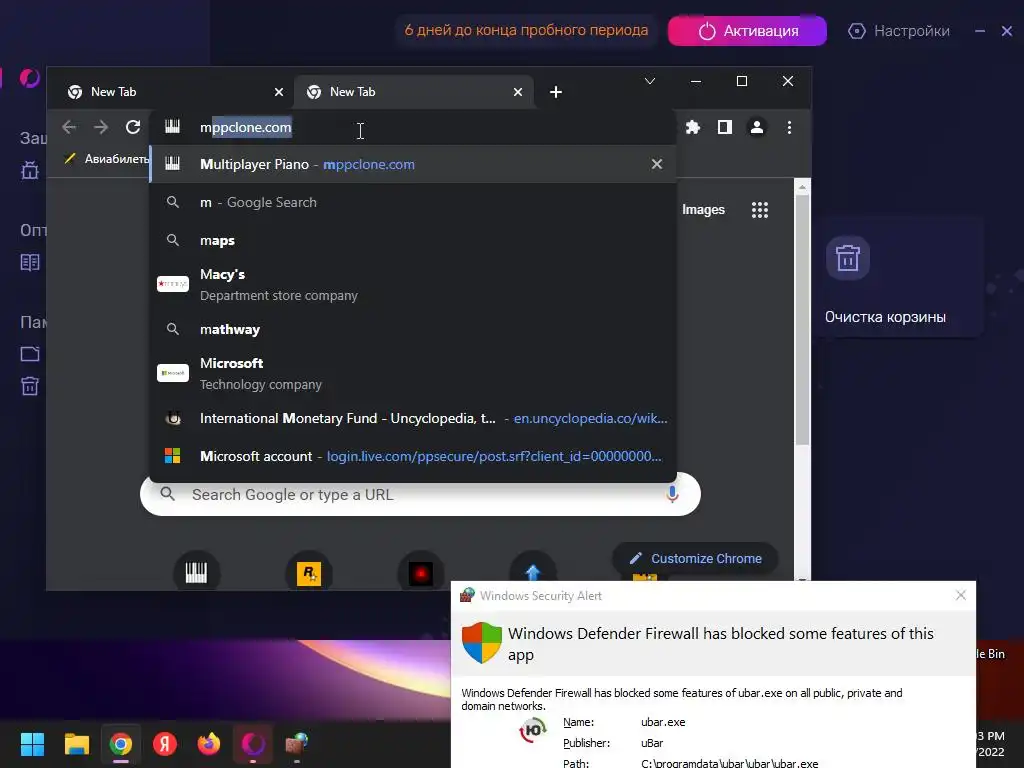Image resolution: width=1024 pixels, height=768 pixels.
Task: Click Search Google or type a URL box
Action: tap(420, 494)
